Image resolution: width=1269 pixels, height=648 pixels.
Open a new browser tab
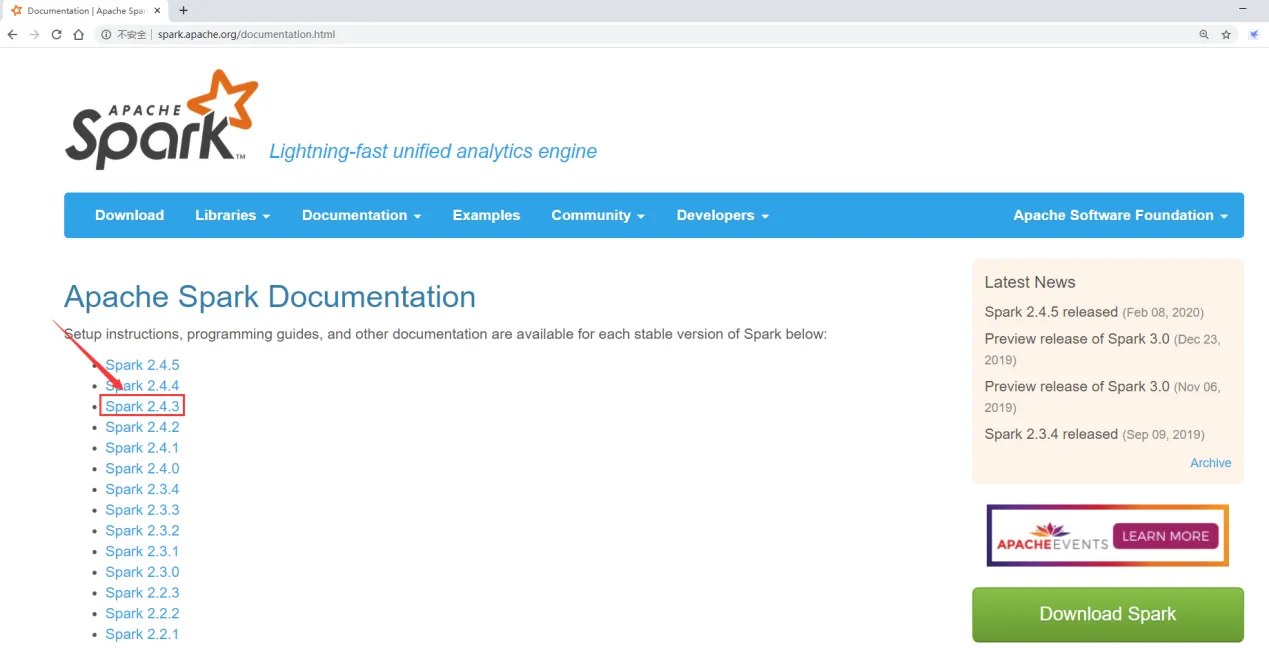pyautogui.click(x=183, y=10)
